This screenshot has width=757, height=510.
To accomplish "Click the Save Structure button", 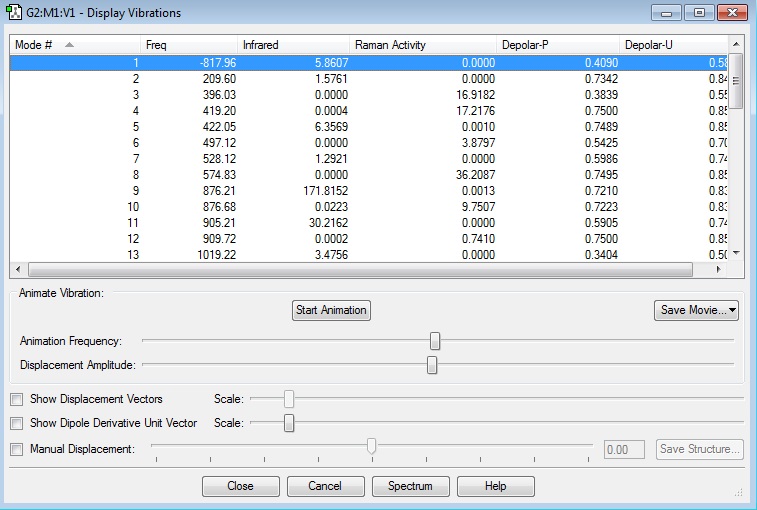I will click(700, 449).
